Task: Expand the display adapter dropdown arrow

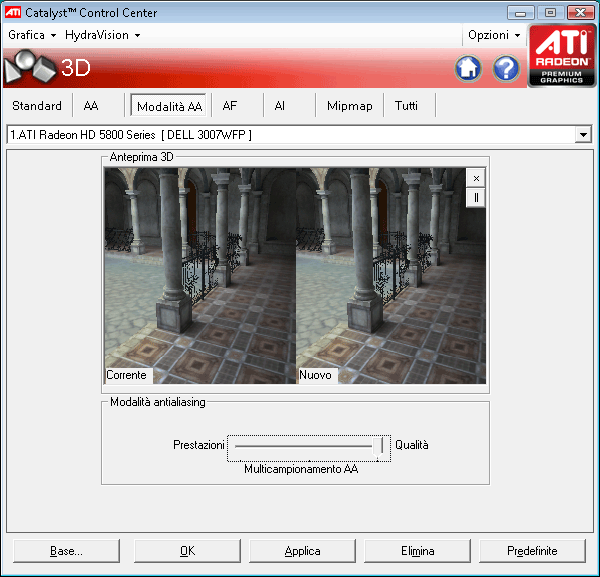Action: (583, 135)
